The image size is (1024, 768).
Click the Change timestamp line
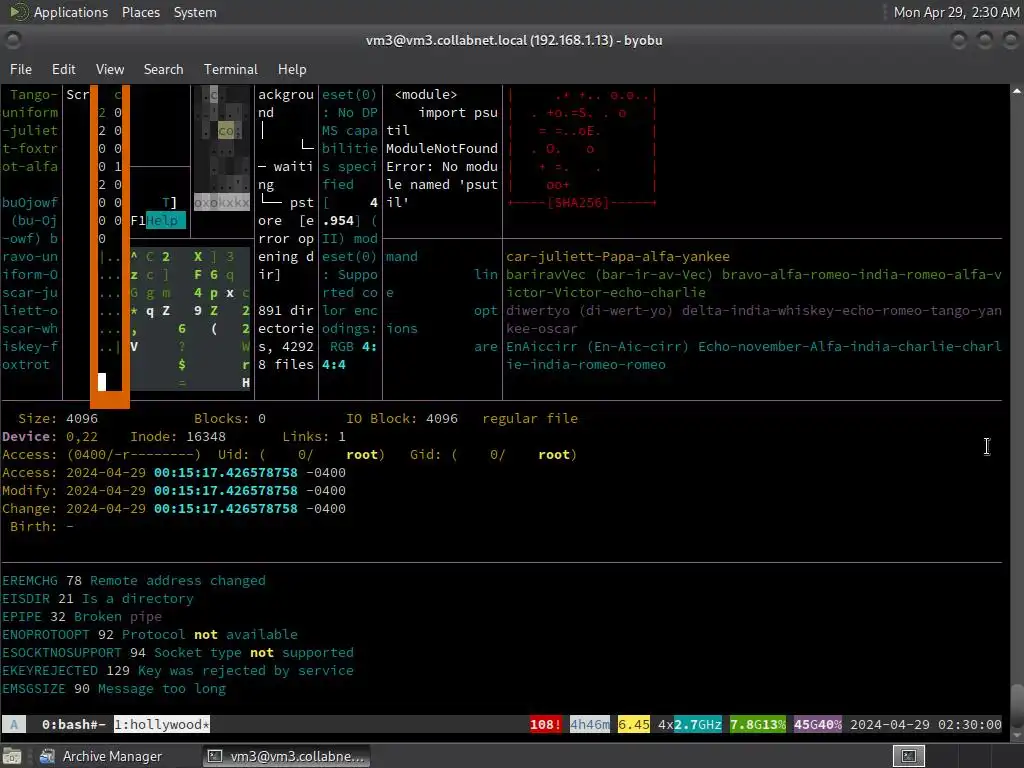[174, 508]
